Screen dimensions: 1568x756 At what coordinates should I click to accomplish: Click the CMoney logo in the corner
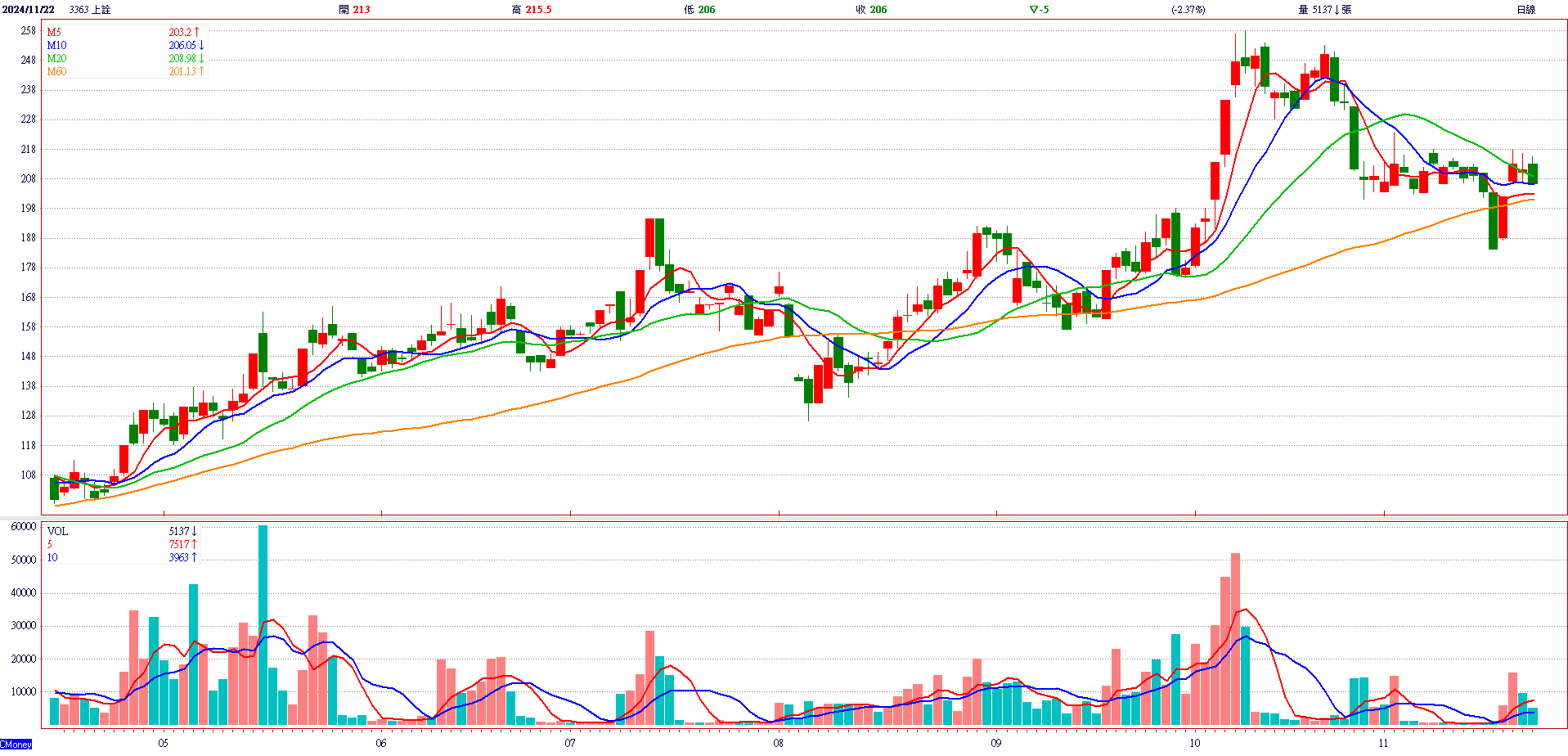[x=16, y=745]
